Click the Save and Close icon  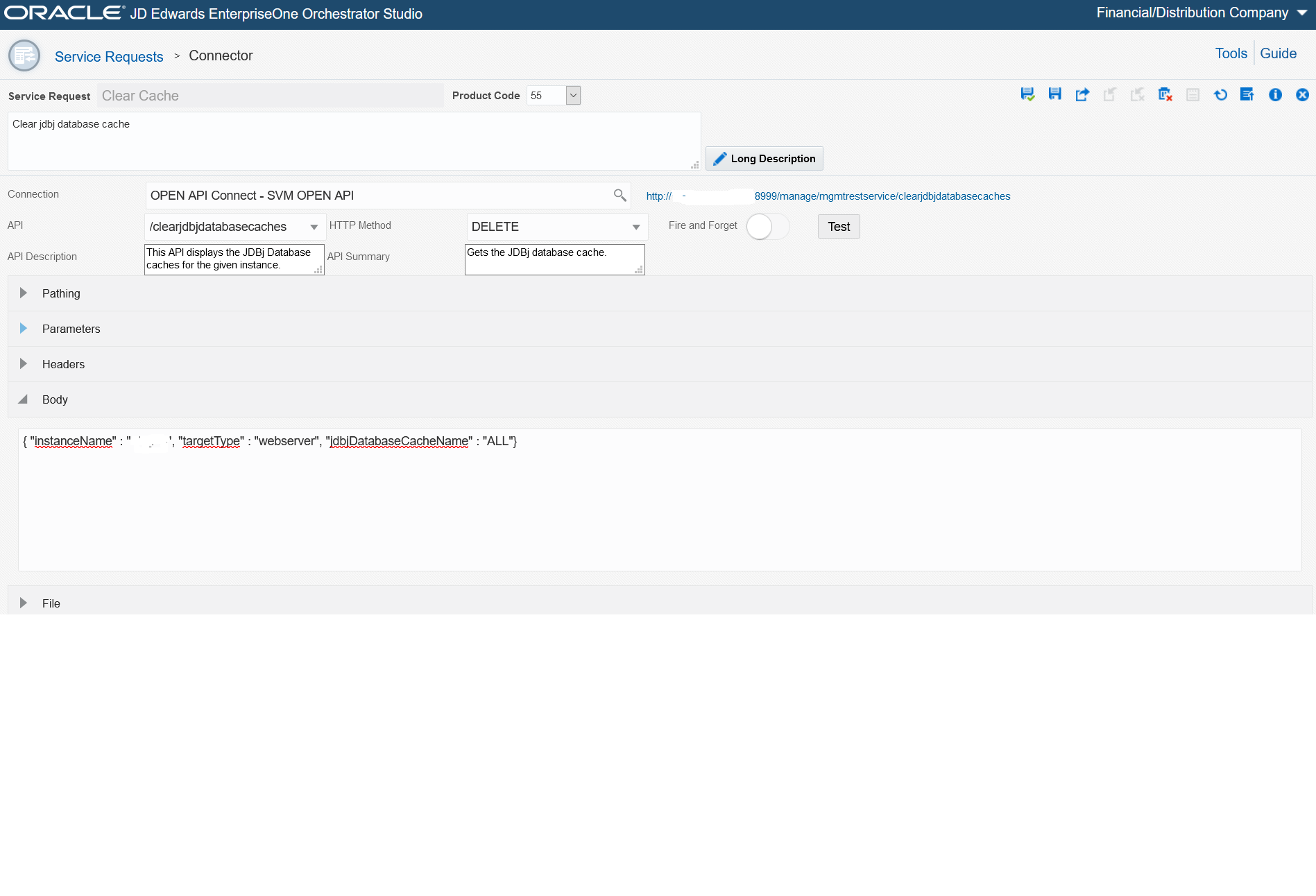pos(1027,94)
